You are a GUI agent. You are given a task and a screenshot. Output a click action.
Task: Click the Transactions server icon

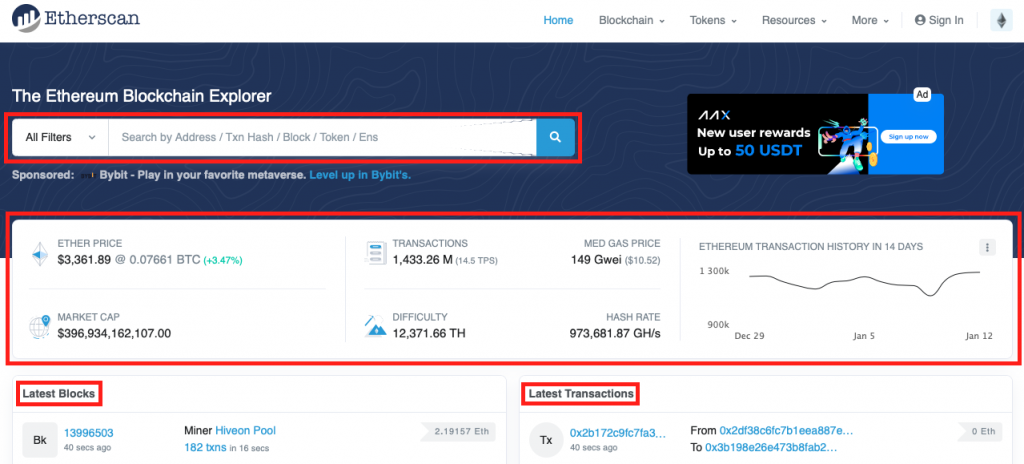pyautogui.click(x=376, y=253)
